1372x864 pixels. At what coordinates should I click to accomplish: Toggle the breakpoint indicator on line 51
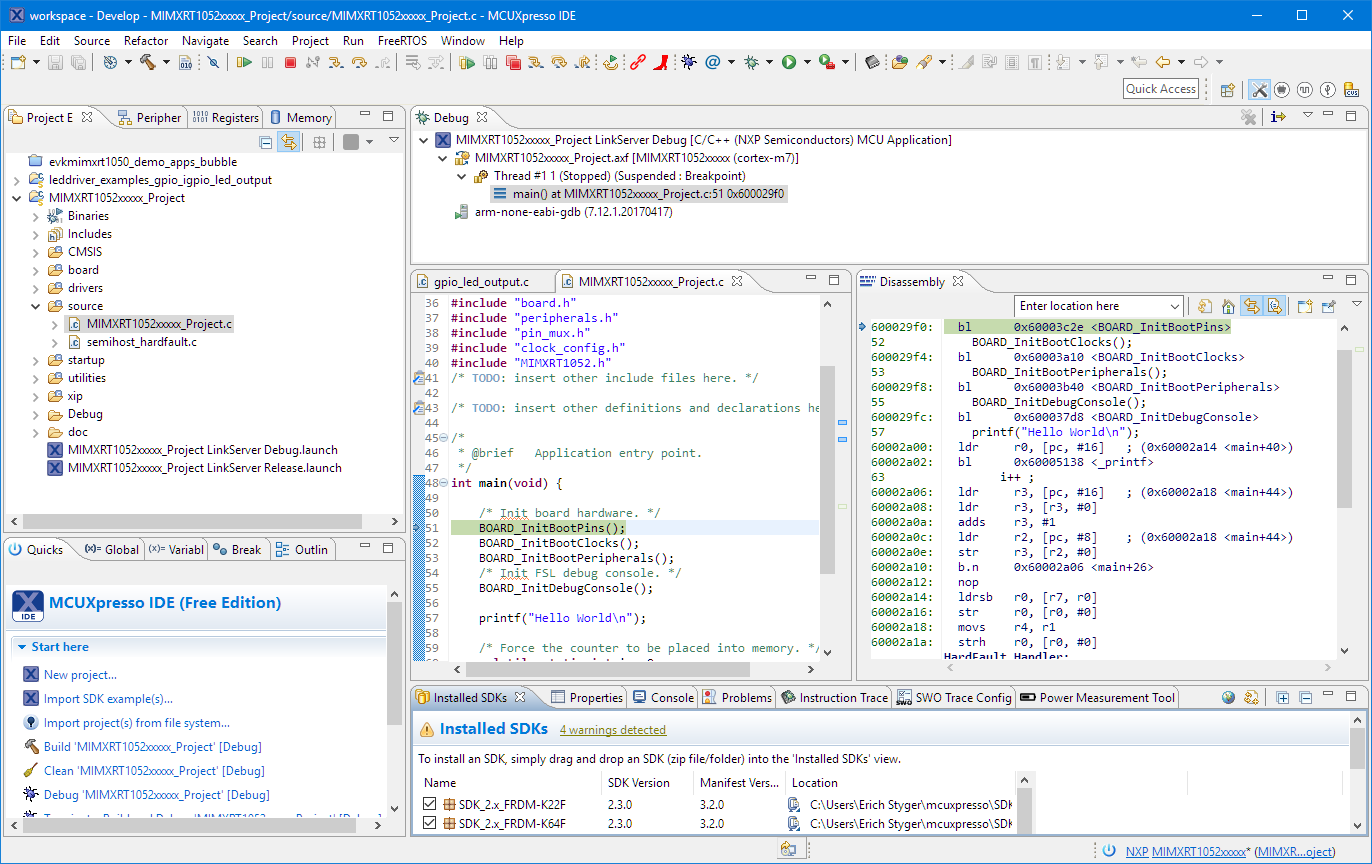click(418, 526)
